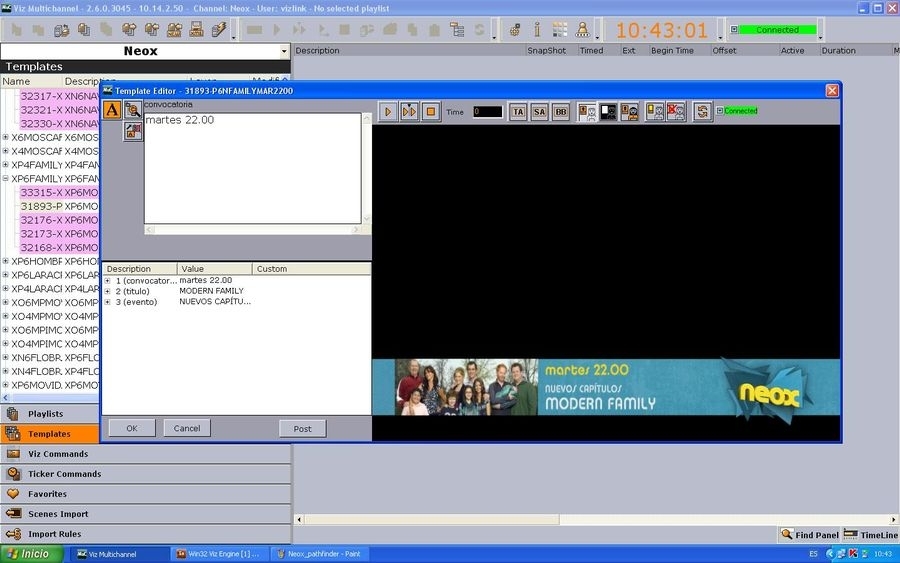Click the refresh arrows icon in Template Editor
The image size is (900, 563).
pos(702,111)
